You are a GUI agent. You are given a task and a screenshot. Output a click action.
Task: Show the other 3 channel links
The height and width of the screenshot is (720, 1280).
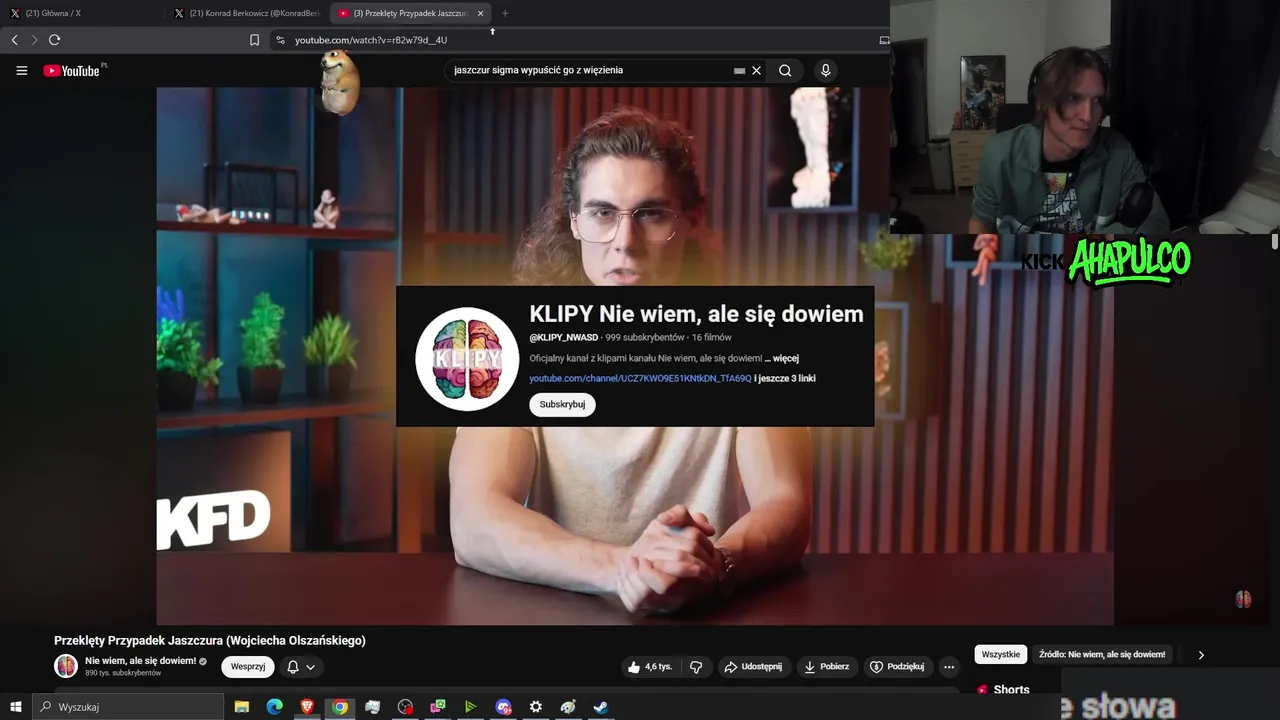(785, 378)
